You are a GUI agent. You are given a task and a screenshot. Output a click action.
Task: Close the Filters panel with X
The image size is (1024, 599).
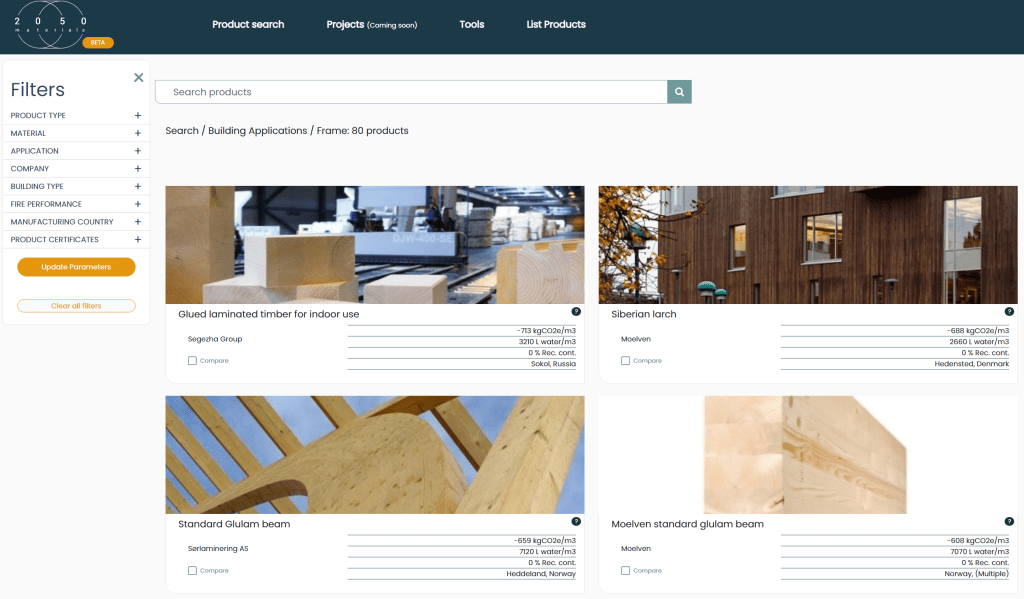[x=139, y=77]
